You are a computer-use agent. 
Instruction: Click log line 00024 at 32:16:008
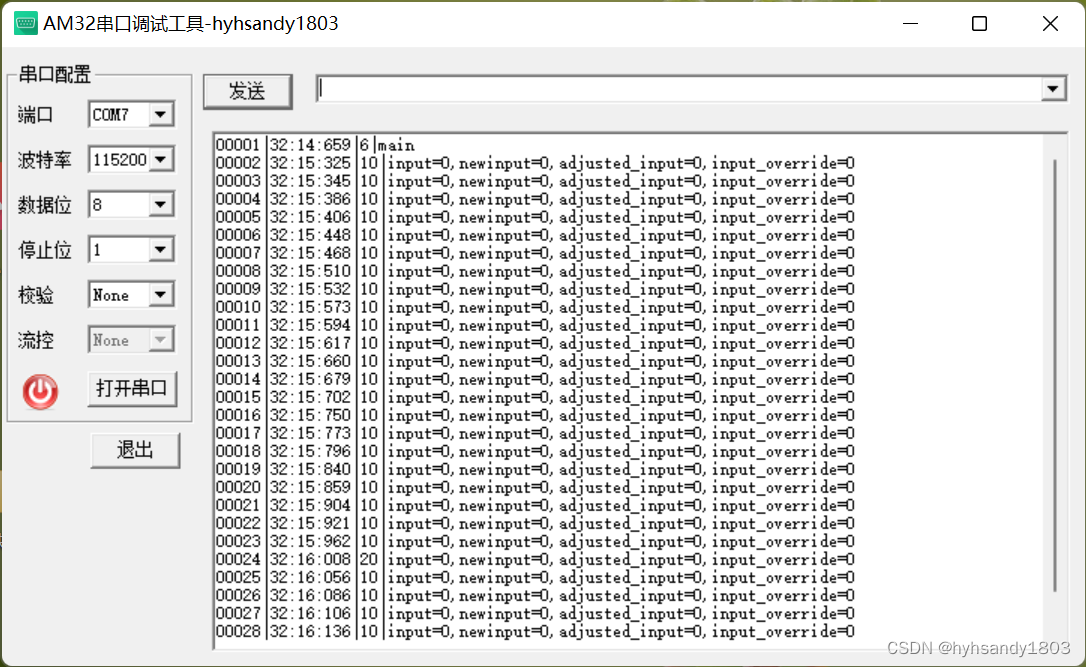tap(535, 560)
